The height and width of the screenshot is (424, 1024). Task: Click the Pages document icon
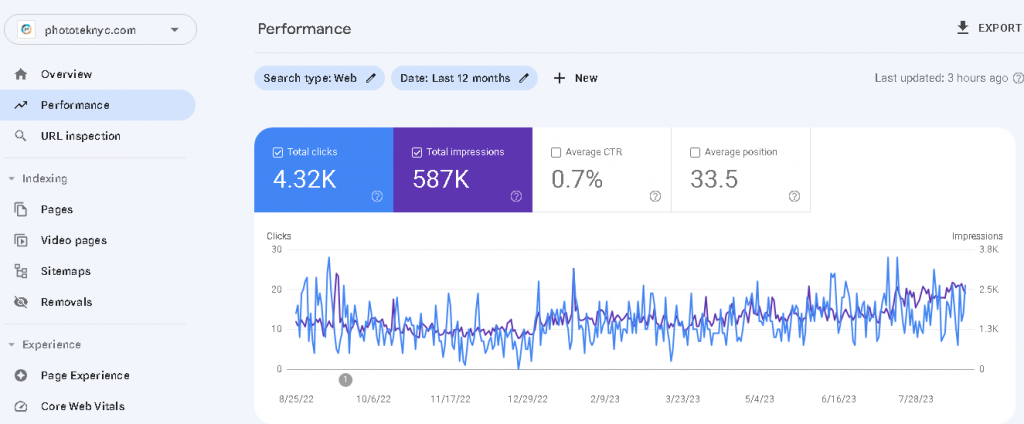(21, 210)
